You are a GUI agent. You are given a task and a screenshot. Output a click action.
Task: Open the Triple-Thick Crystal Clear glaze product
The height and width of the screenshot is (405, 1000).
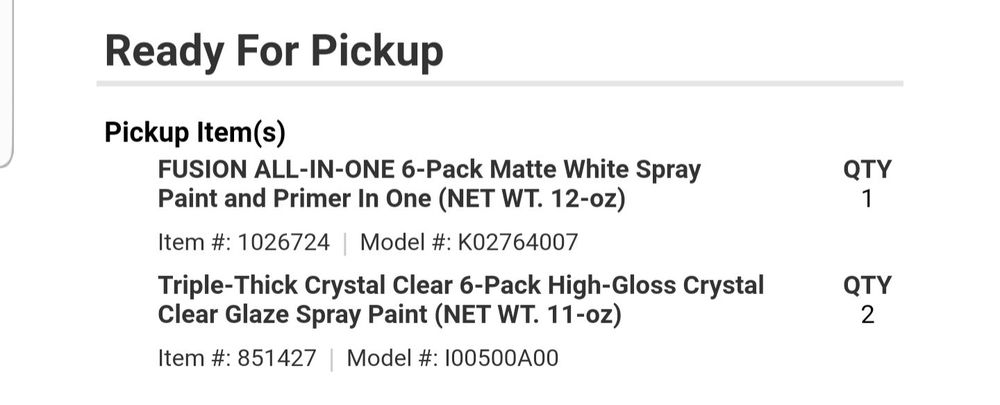point(460,300)
